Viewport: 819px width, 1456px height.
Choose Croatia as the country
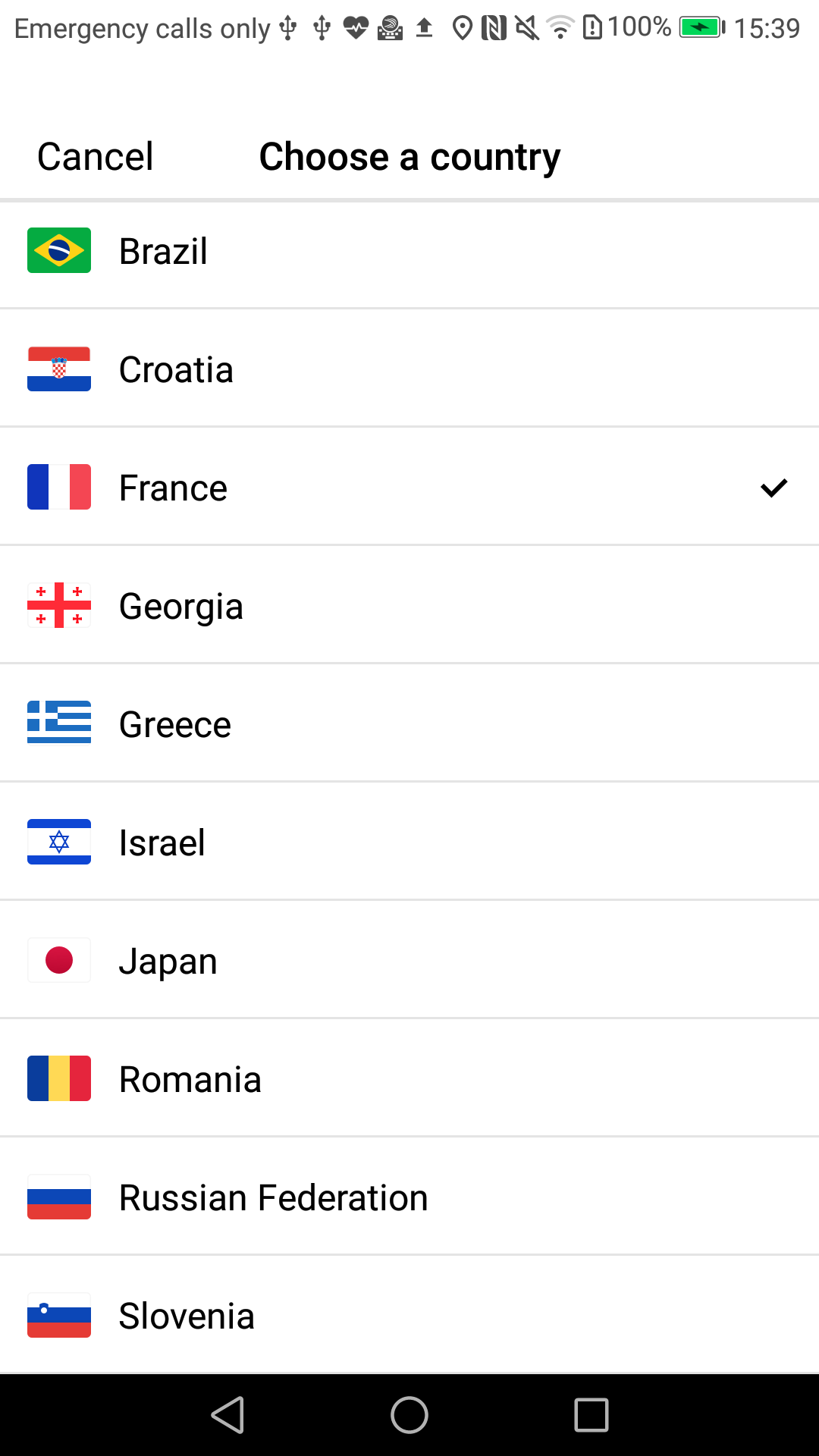176,370
